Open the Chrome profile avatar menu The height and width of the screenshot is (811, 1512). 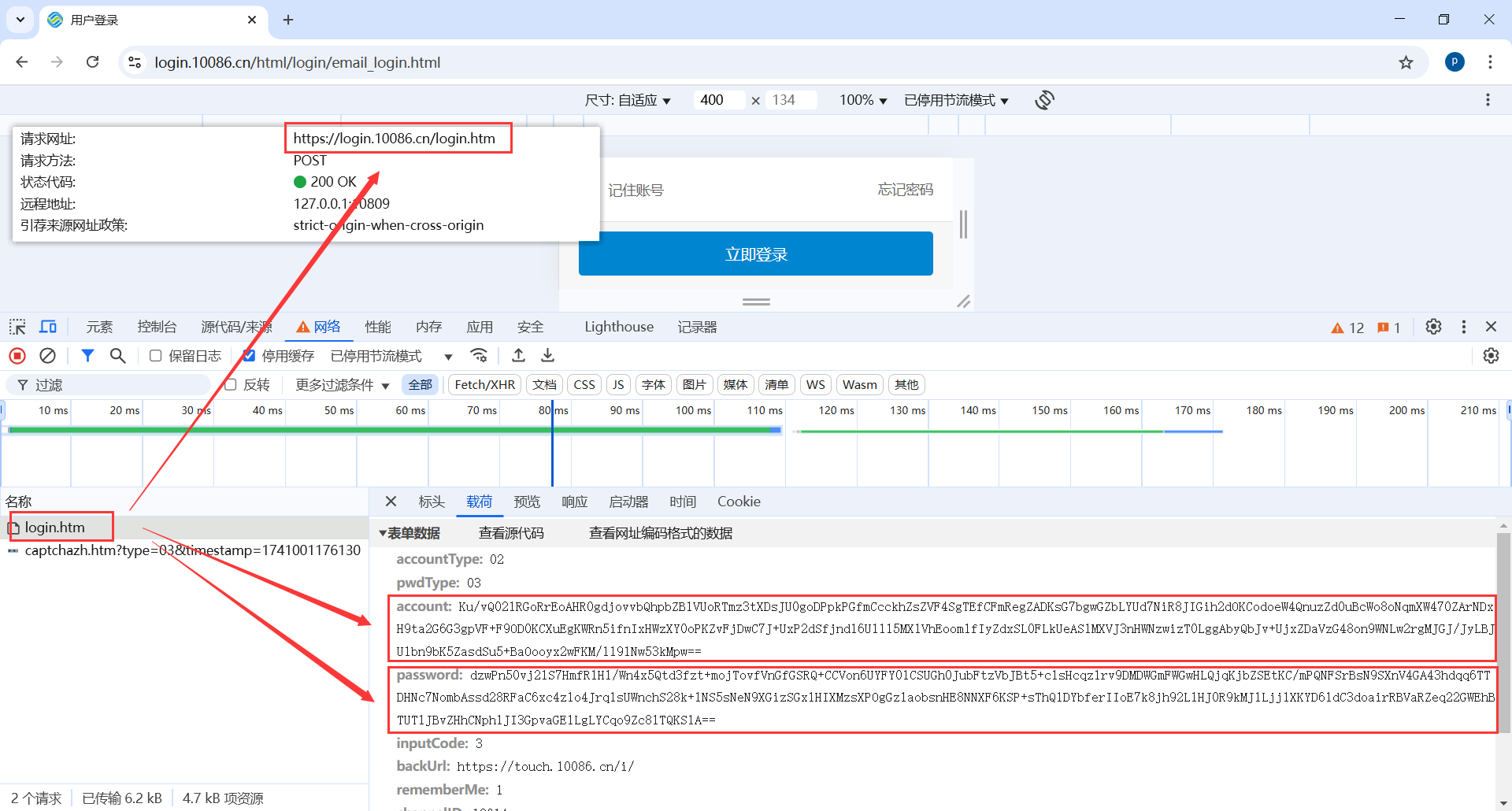point(1455,62)
